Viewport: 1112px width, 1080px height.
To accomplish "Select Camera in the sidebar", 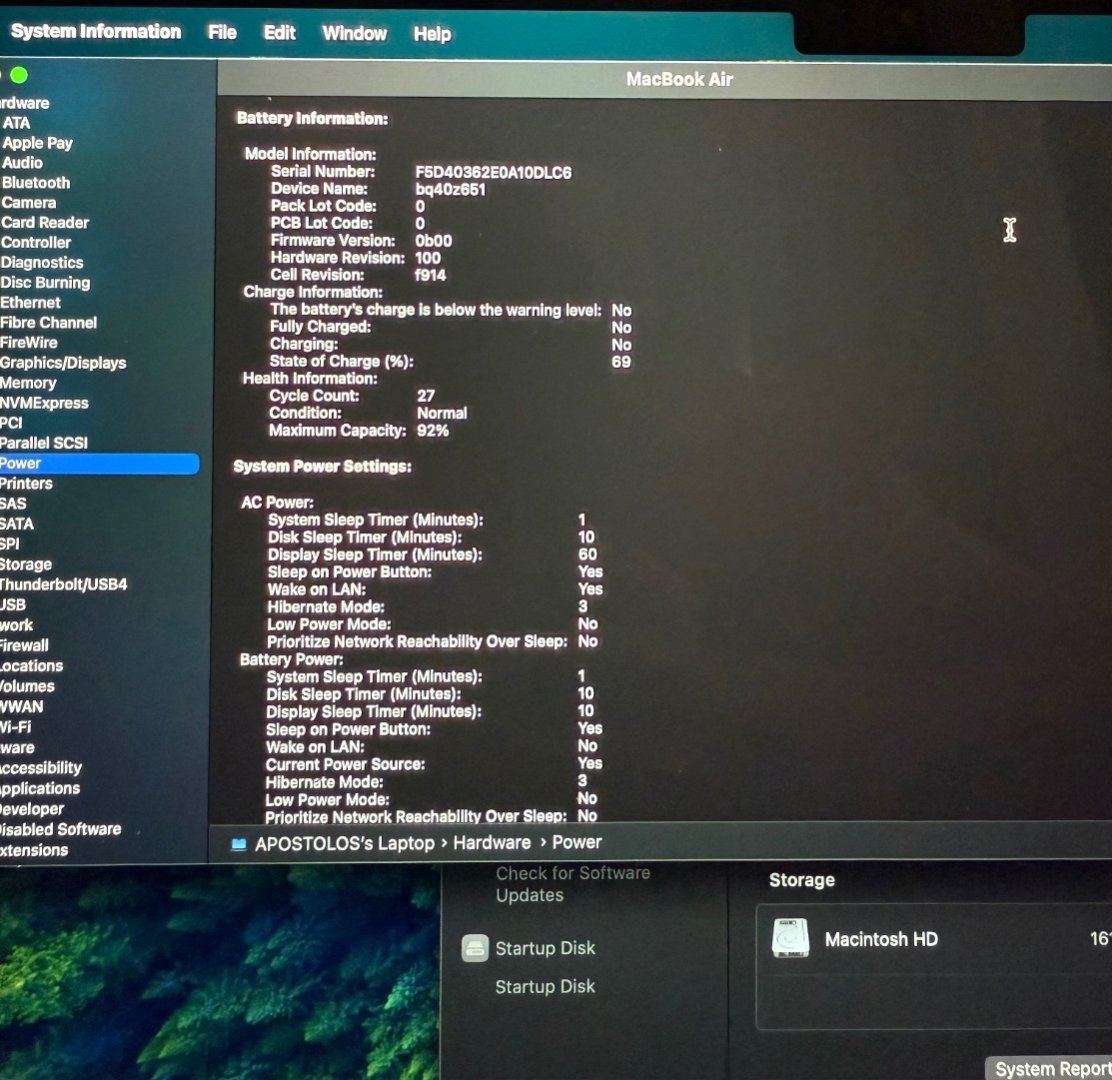I will coord(28,202).
